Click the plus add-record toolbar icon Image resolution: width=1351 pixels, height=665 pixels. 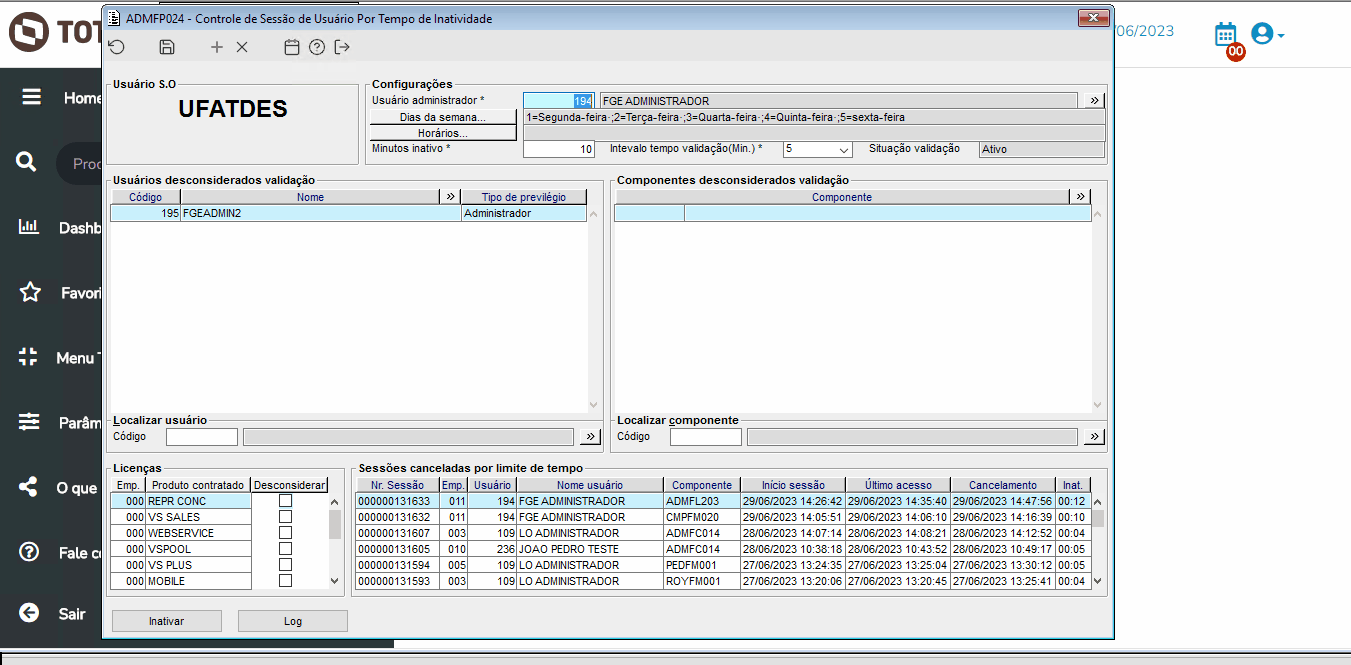click(217, 47)
